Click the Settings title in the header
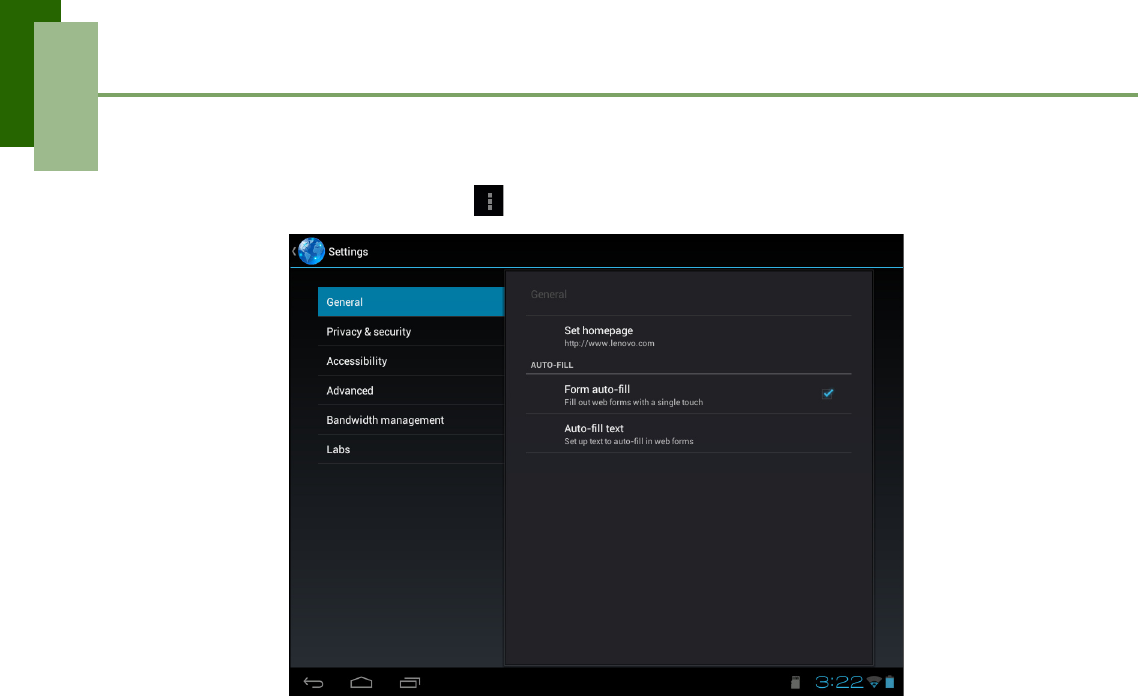Screen dimensions: 1138x696 [348, 252]
